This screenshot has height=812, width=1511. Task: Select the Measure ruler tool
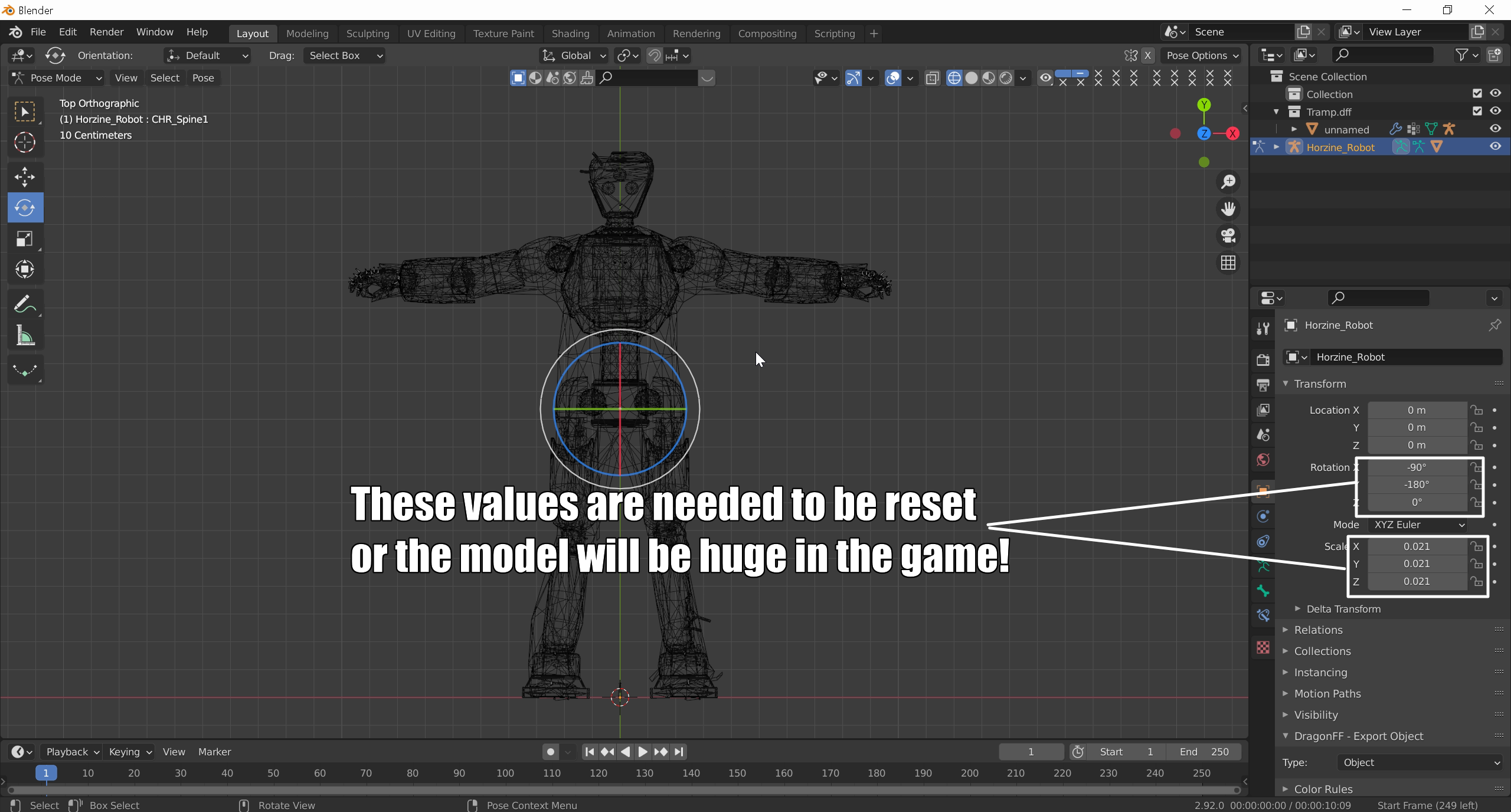[x=24, y=336]
